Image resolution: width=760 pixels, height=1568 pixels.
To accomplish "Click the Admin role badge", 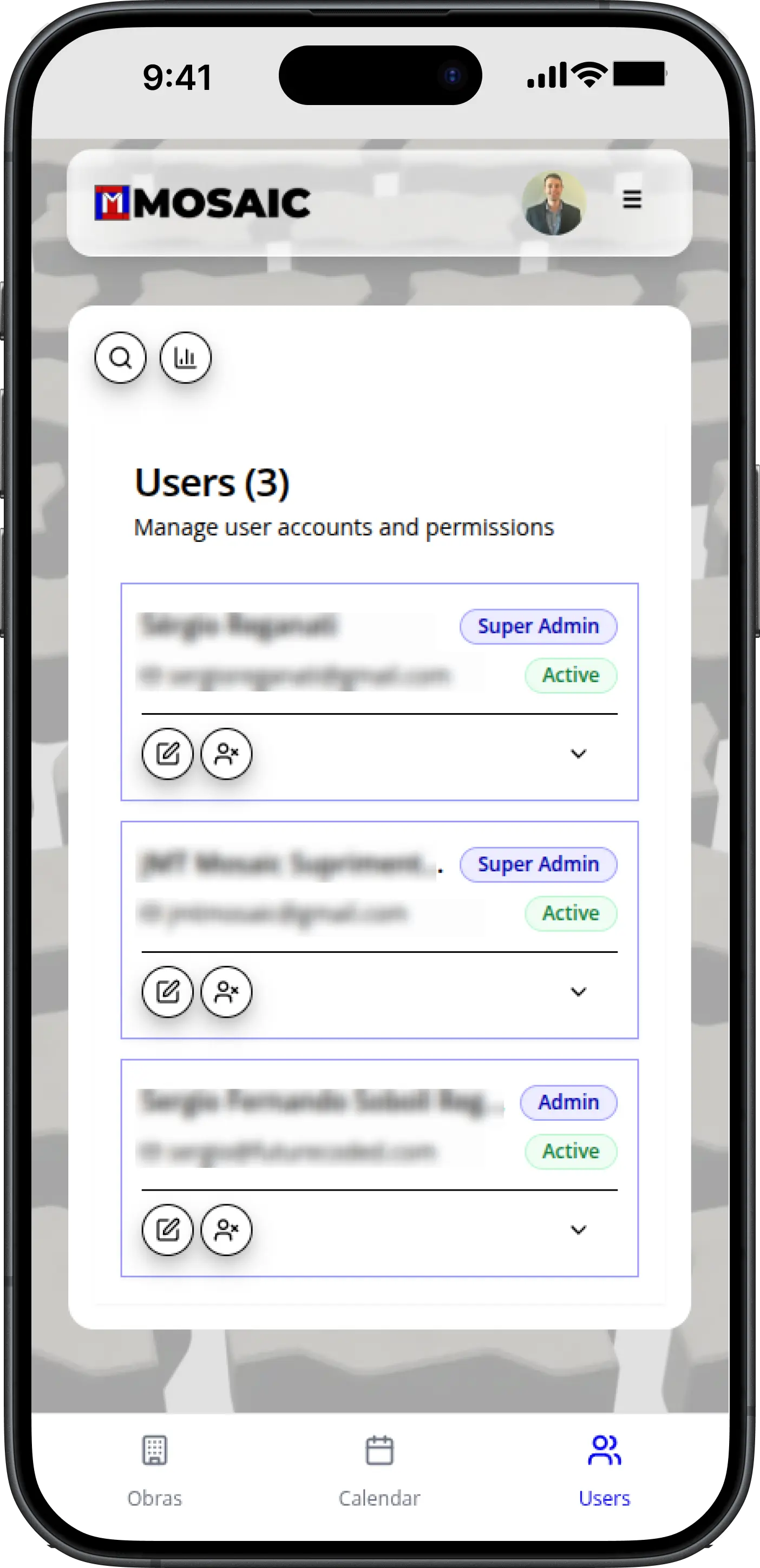I will click(x=568, y=1102).
